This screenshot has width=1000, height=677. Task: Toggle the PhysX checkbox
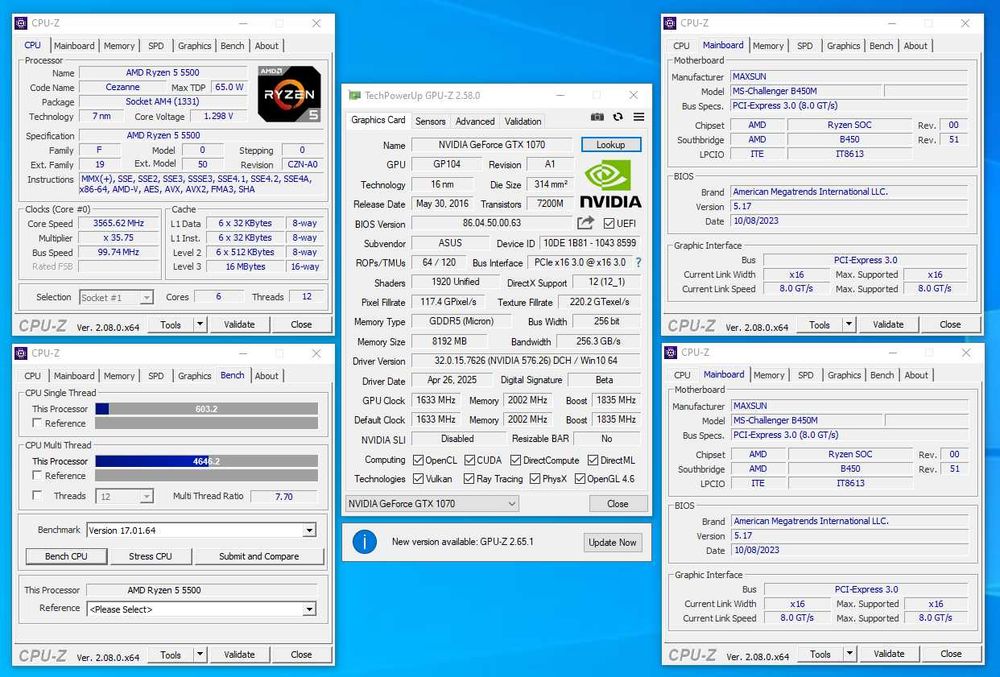[x=534, y=478]
